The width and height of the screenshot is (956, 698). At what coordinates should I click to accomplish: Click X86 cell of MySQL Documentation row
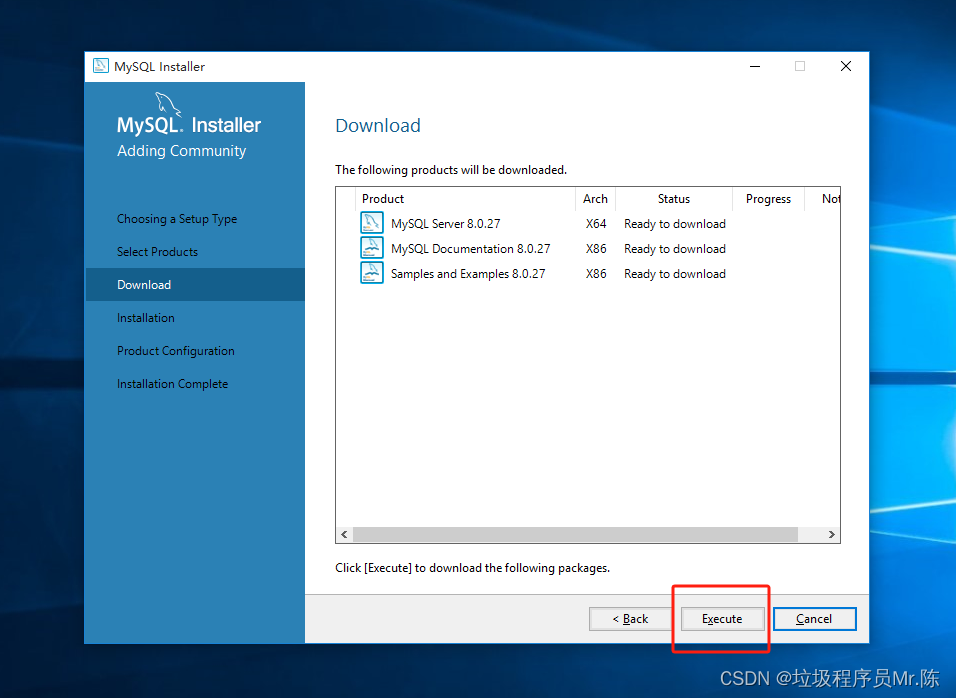[596, 249]
